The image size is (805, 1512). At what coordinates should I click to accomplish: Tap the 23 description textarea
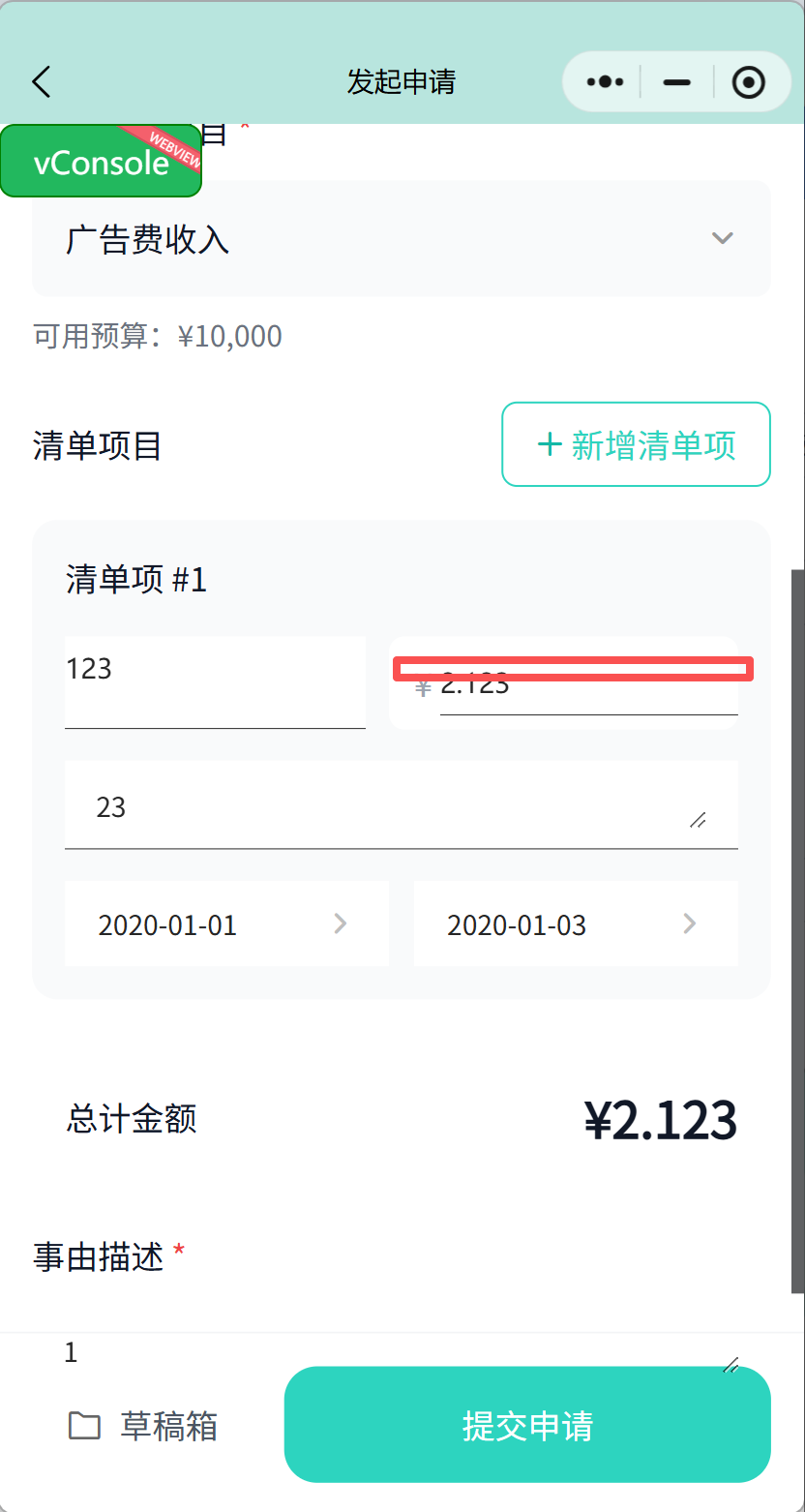tap(402, 806)
